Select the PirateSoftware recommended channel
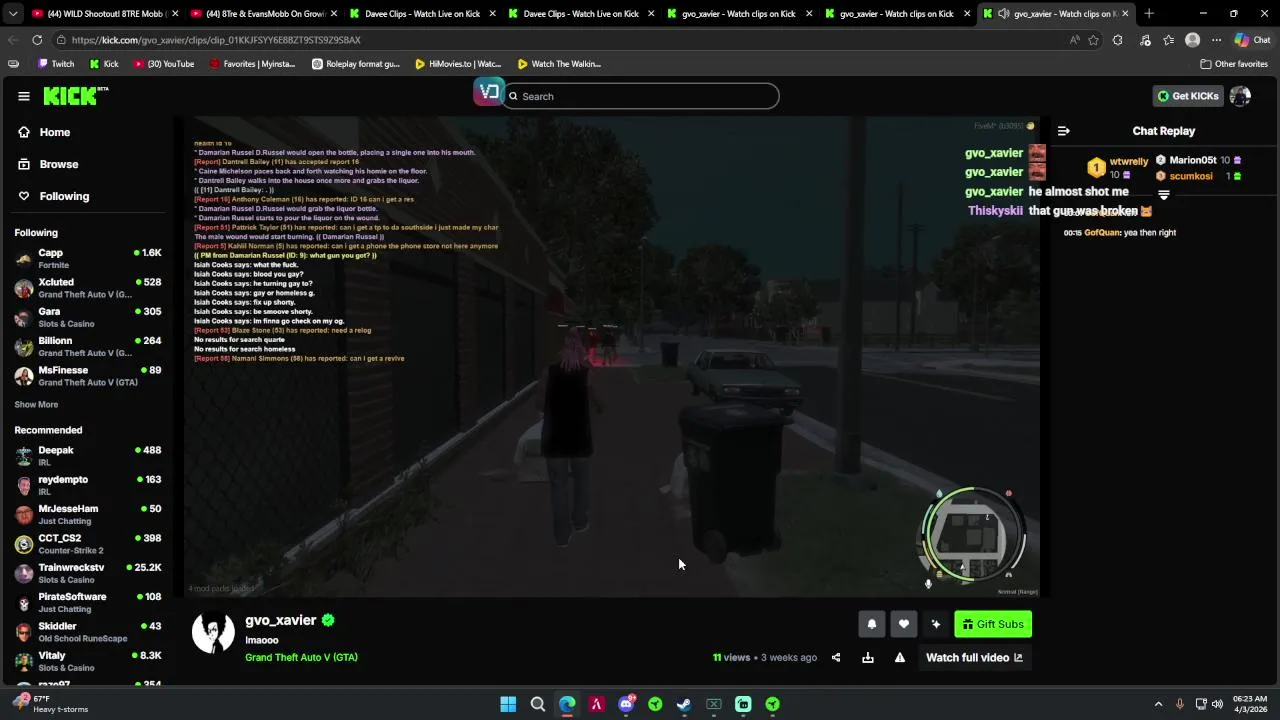The width and height of the screenshot is (1280, 720). 88,602
